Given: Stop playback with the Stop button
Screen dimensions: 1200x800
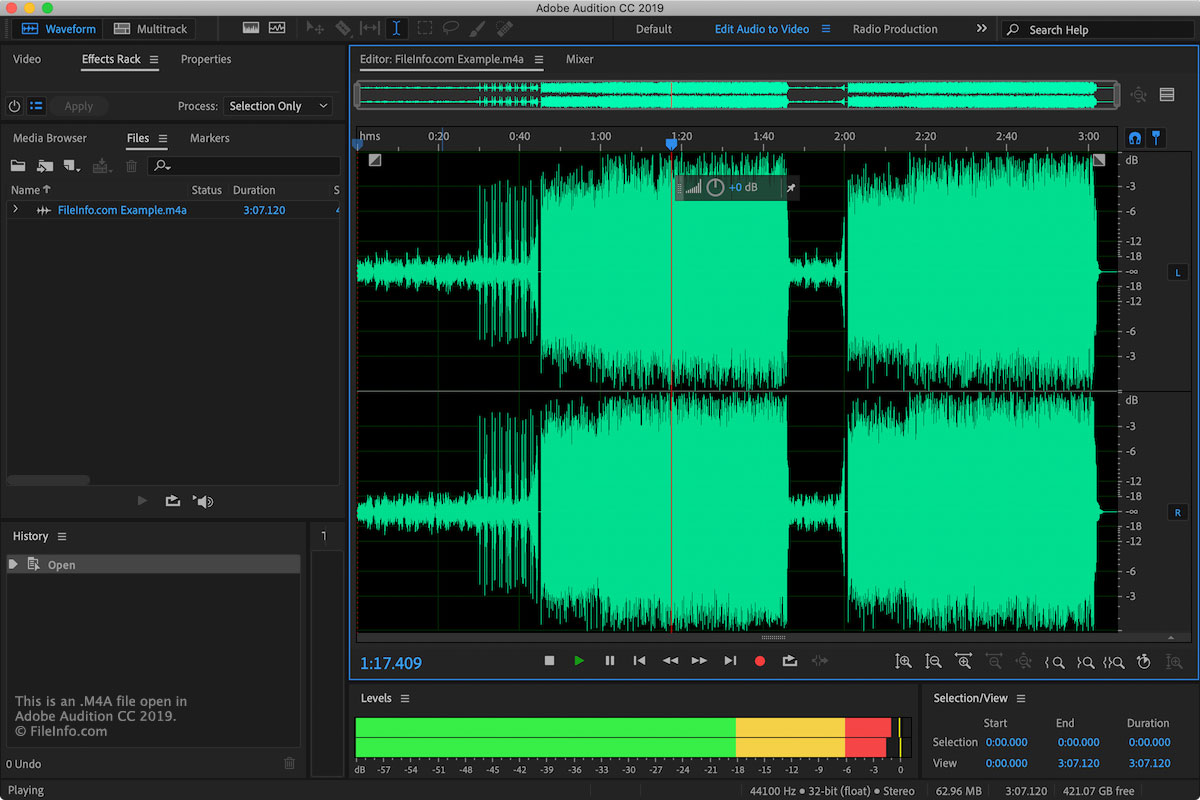Looking at the screenshot, I should 549,661.
